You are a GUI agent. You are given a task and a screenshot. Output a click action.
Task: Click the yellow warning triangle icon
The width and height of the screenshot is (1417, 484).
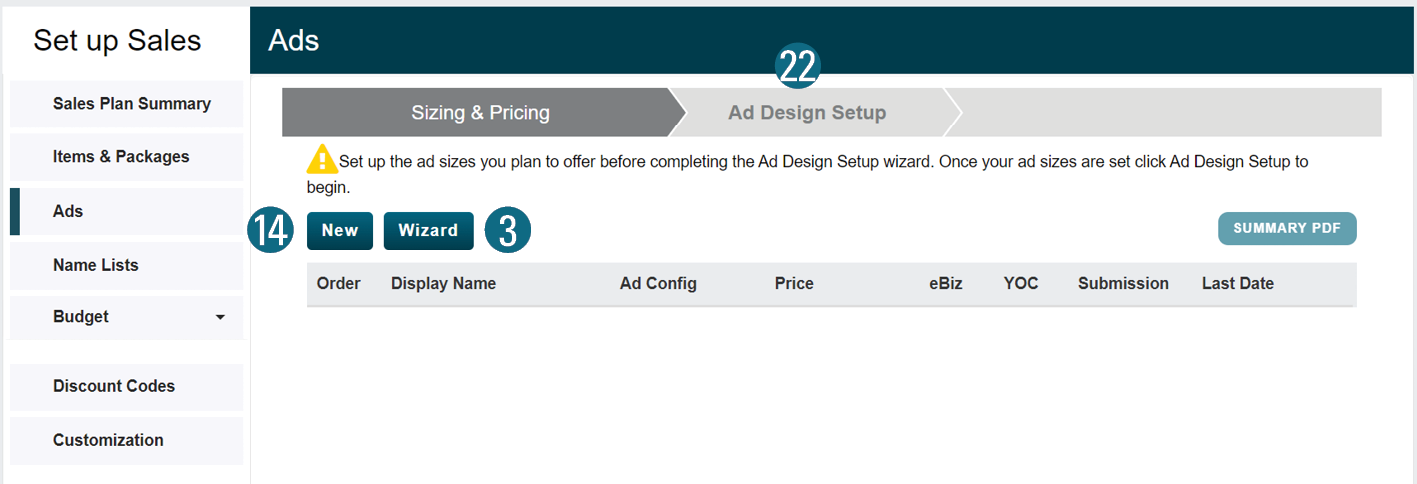322,160
